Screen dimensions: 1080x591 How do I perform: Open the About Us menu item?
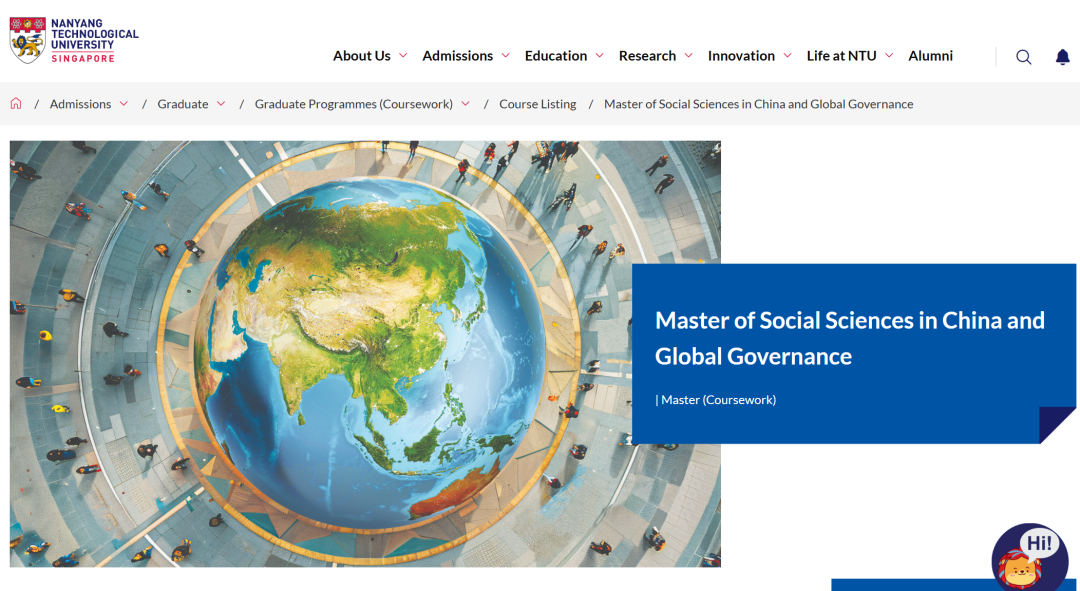(361, 56)
